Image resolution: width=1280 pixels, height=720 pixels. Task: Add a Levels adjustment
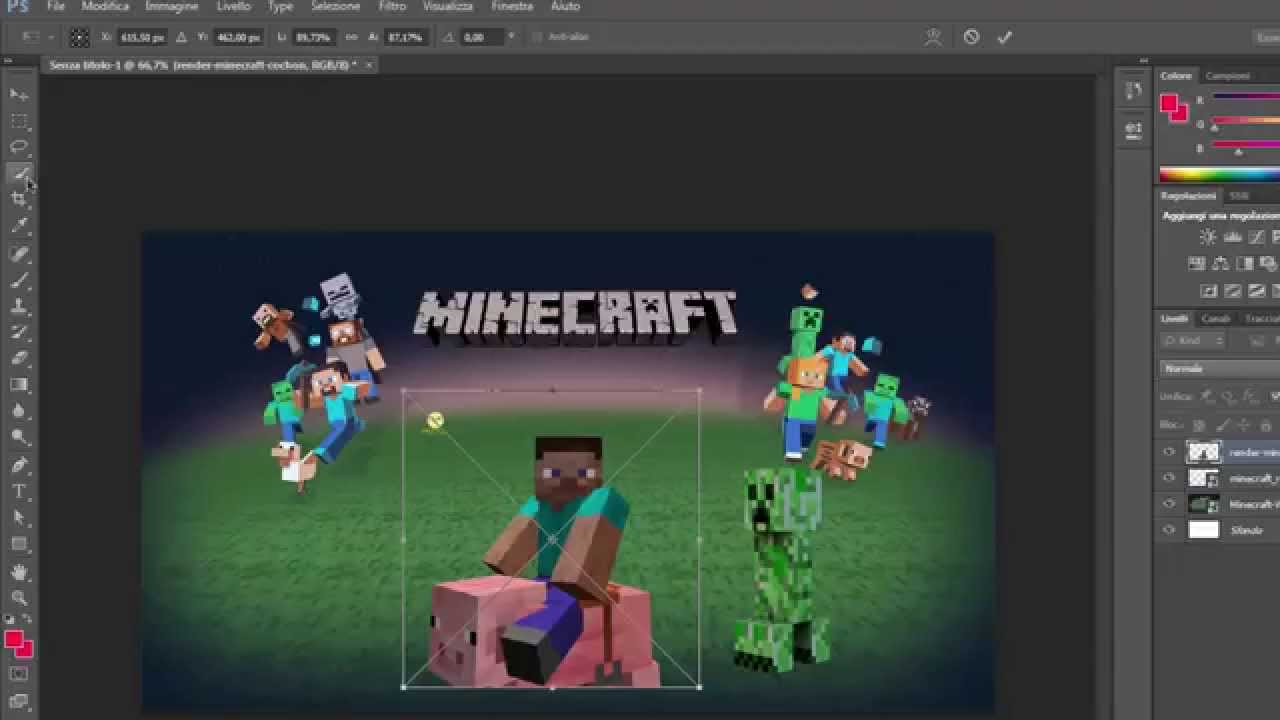click(x=1232, y=237)
